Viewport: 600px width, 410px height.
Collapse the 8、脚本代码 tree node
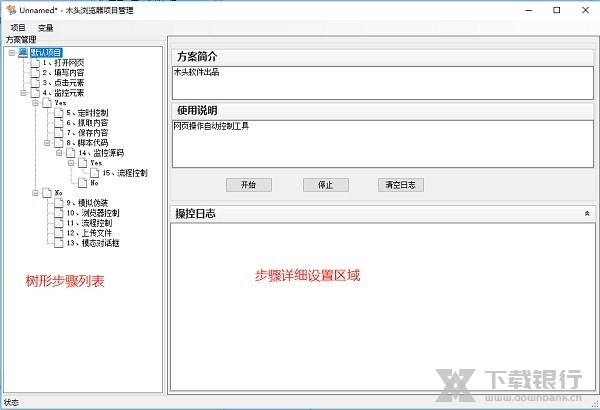46,143
